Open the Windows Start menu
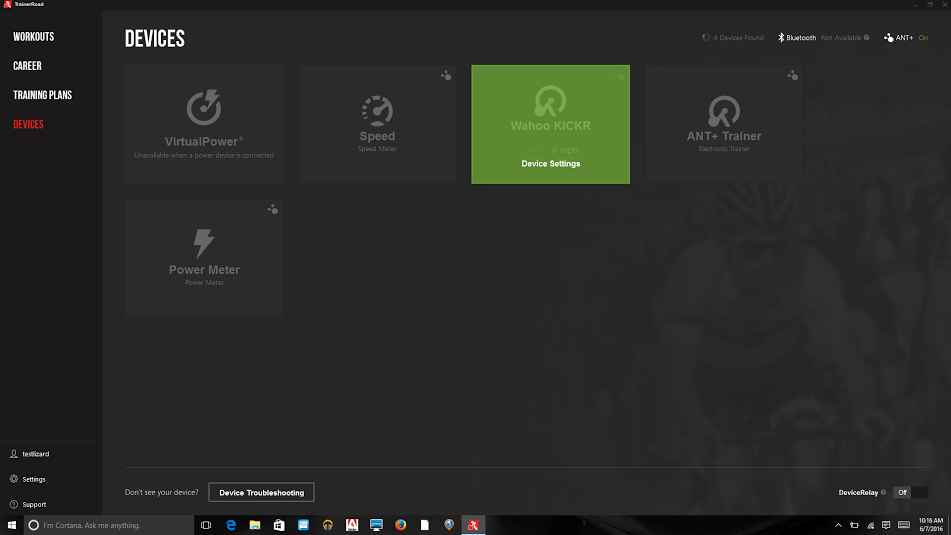This screenshot has width=951, height=535. 12,525
